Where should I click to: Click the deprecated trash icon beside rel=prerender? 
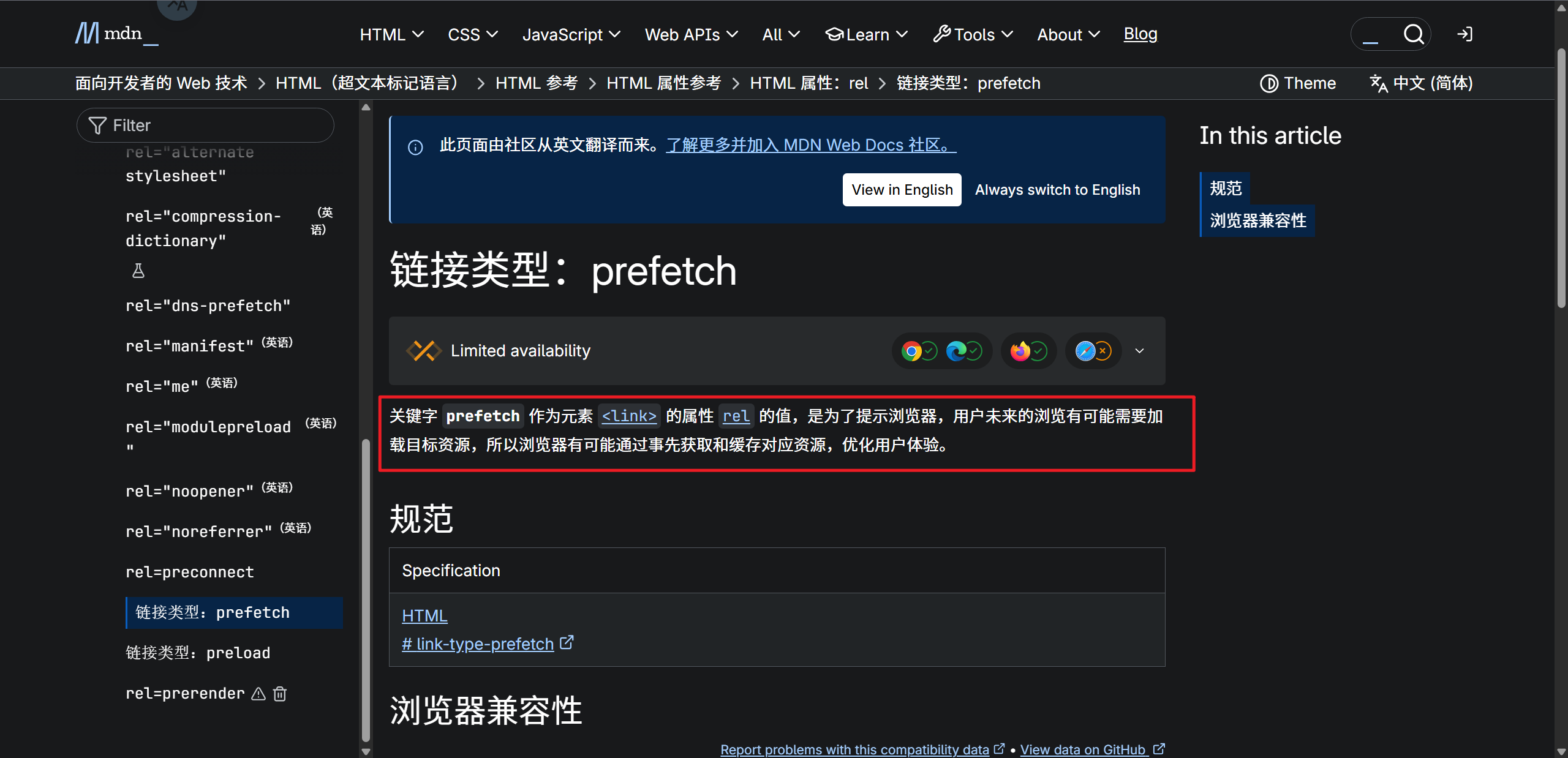pos(280,694)
